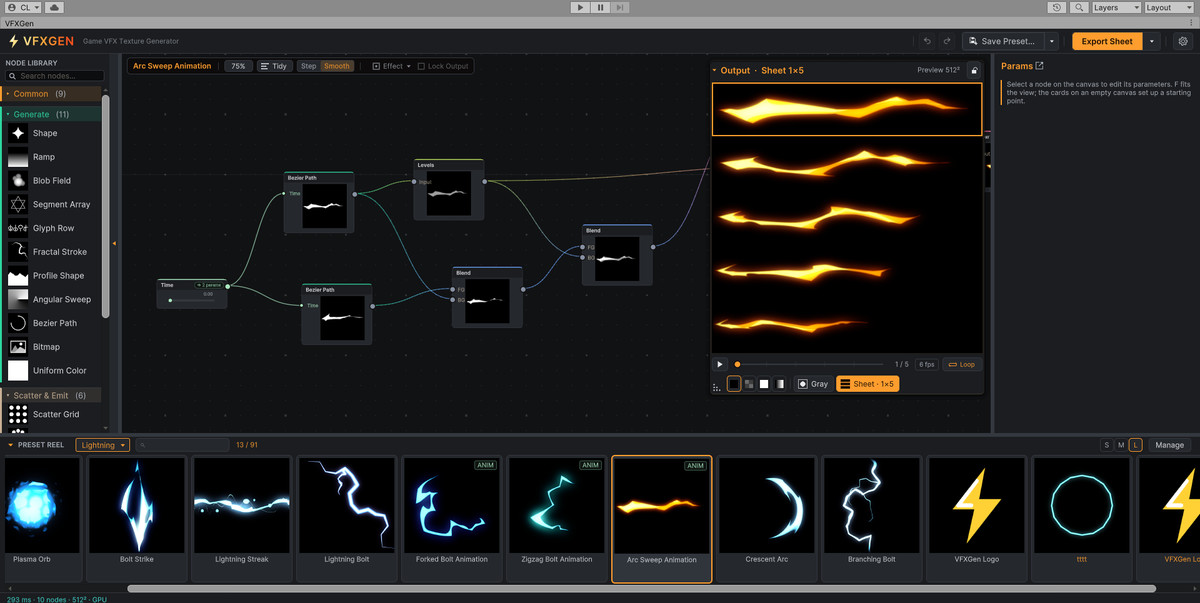Screen dimensions: 1200x603
Task: Open settings via the gear icon
Action: [1183, 41]
